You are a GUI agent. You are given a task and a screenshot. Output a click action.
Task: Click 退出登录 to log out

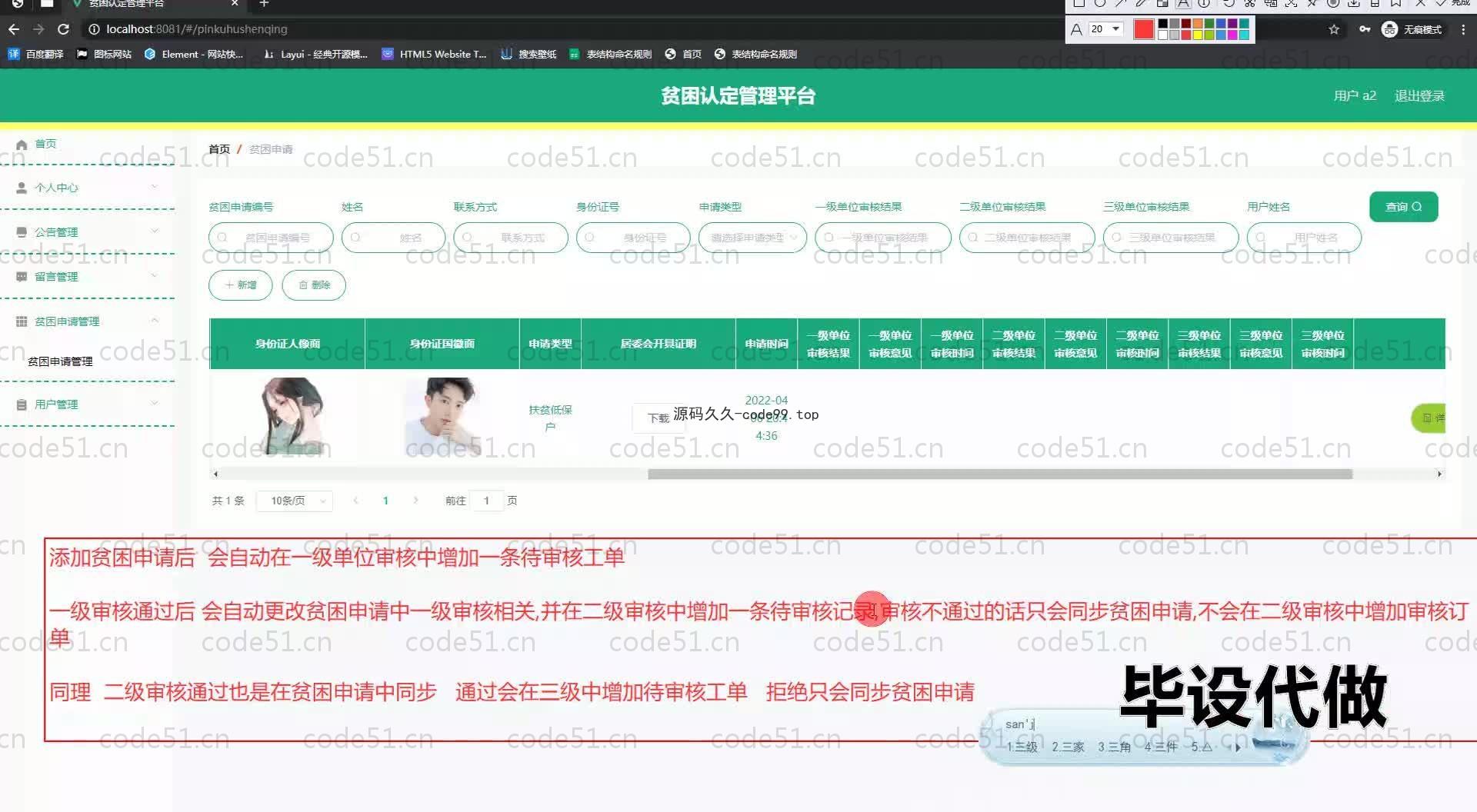(x=1419, y=96)
